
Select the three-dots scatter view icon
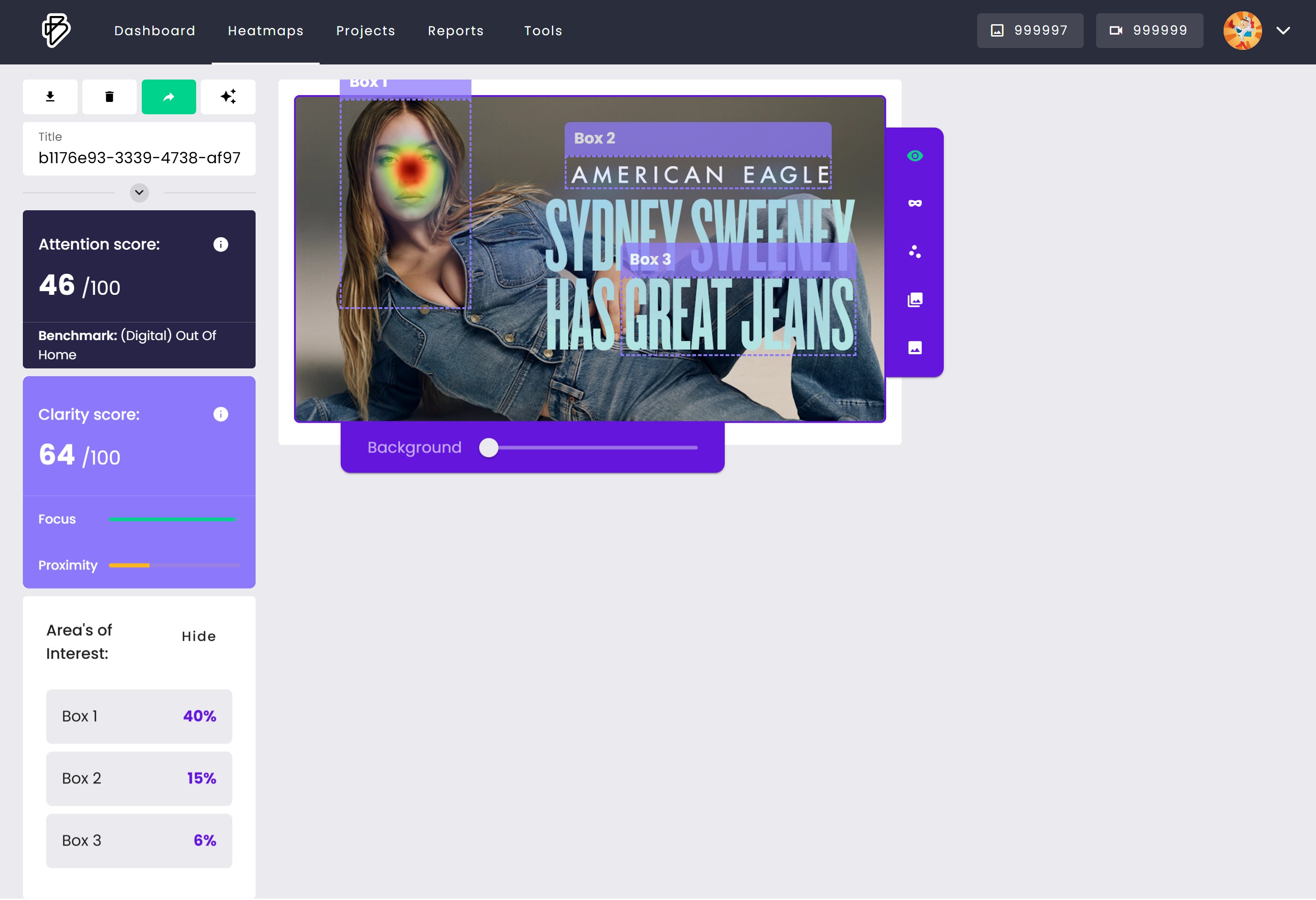pyautogui.click(x=915, y=251)
